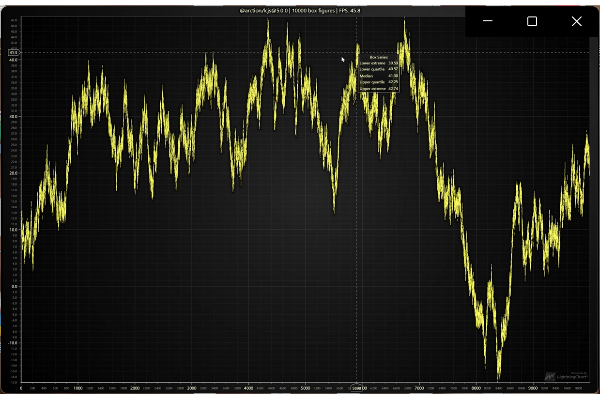
Task: Click the LightningChart logo in the bottom-right corner
Action: pos(561,374)
